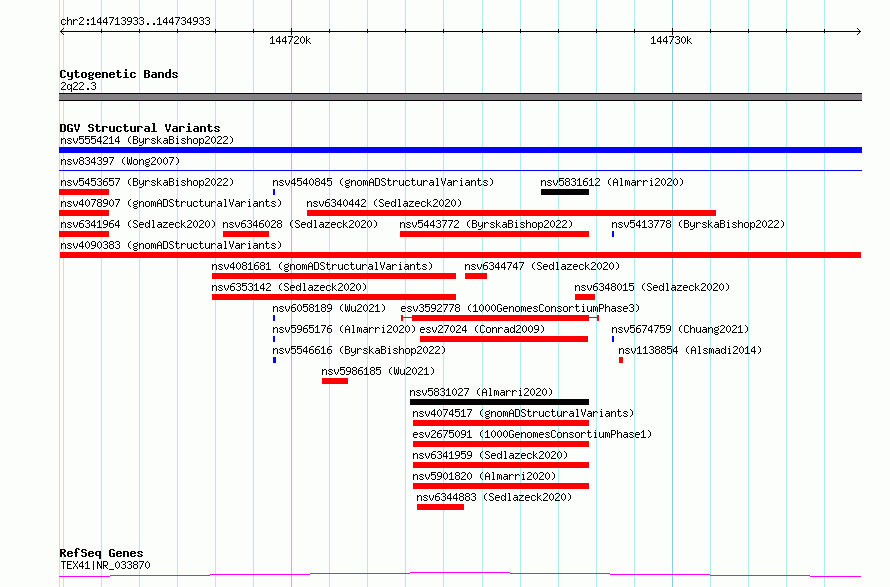Screen dimensions: 890x587
Task: Select the nsv5443772 (ByrskaBishop2022) label
Action: pos(486,224)
